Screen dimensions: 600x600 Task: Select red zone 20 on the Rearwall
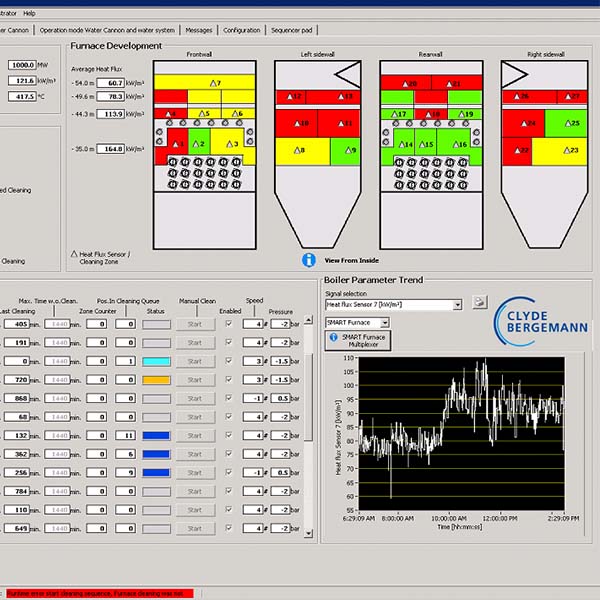point(406,83)
